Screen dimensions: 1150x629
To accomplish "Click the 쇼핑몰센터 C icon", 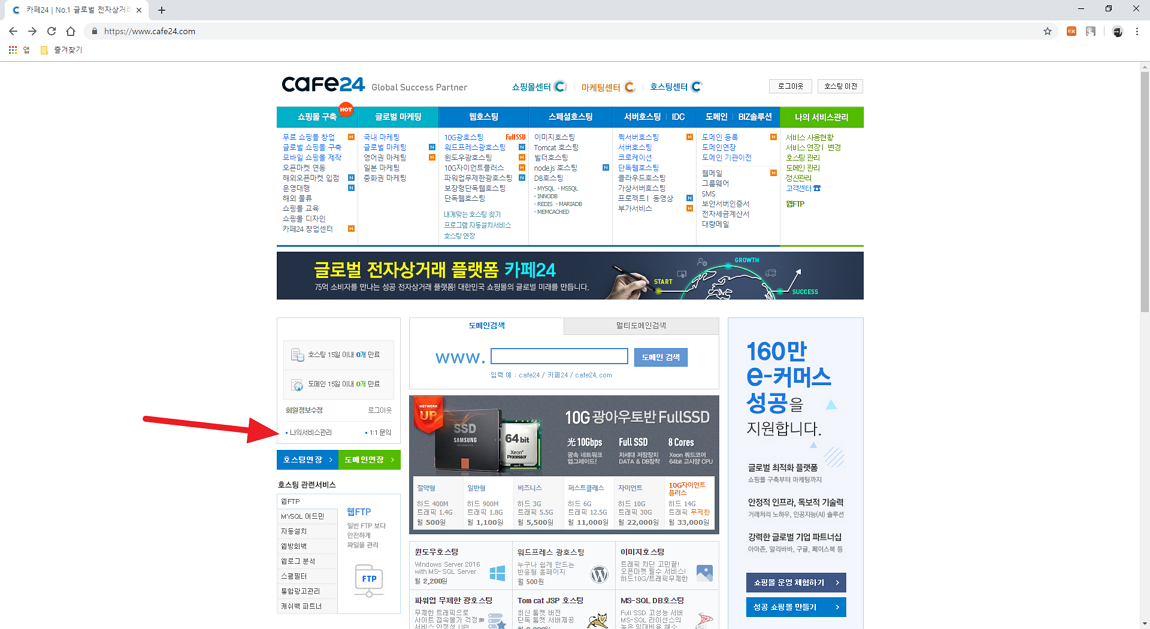I will pyautogui.click(x=560, y=87).
